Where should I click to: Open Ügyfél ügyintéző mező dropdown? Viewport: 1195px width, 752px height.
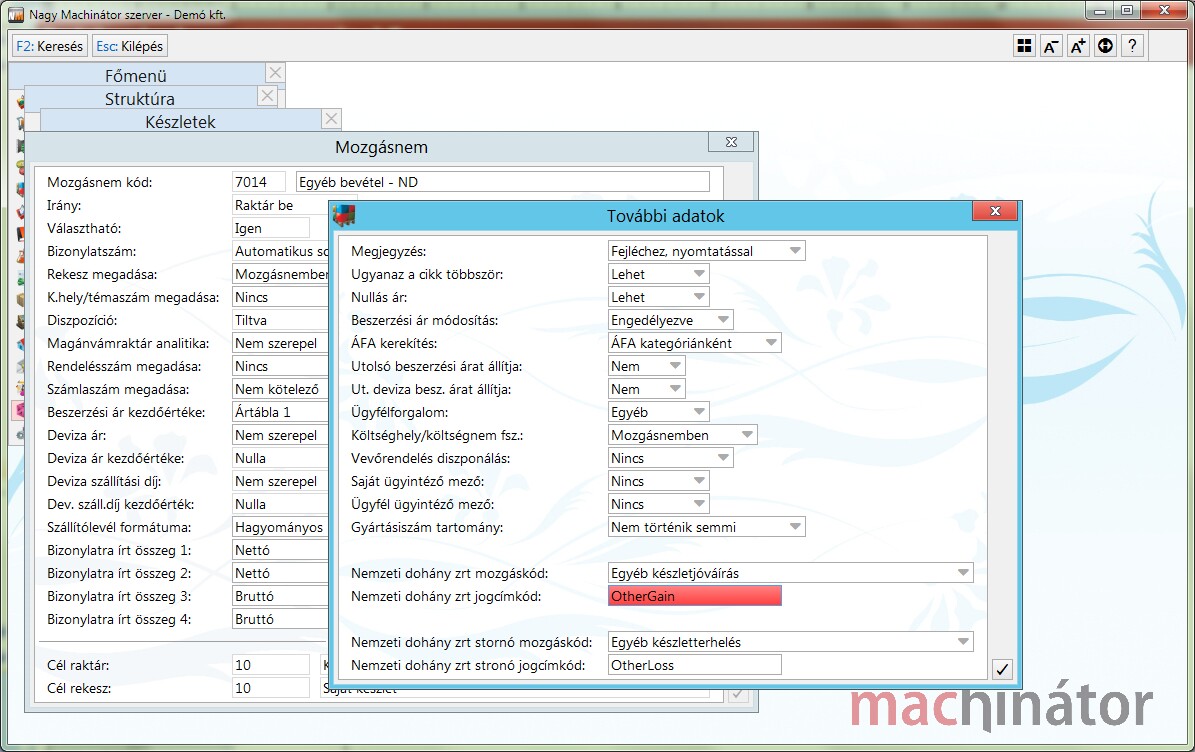[x=658, y=504]
